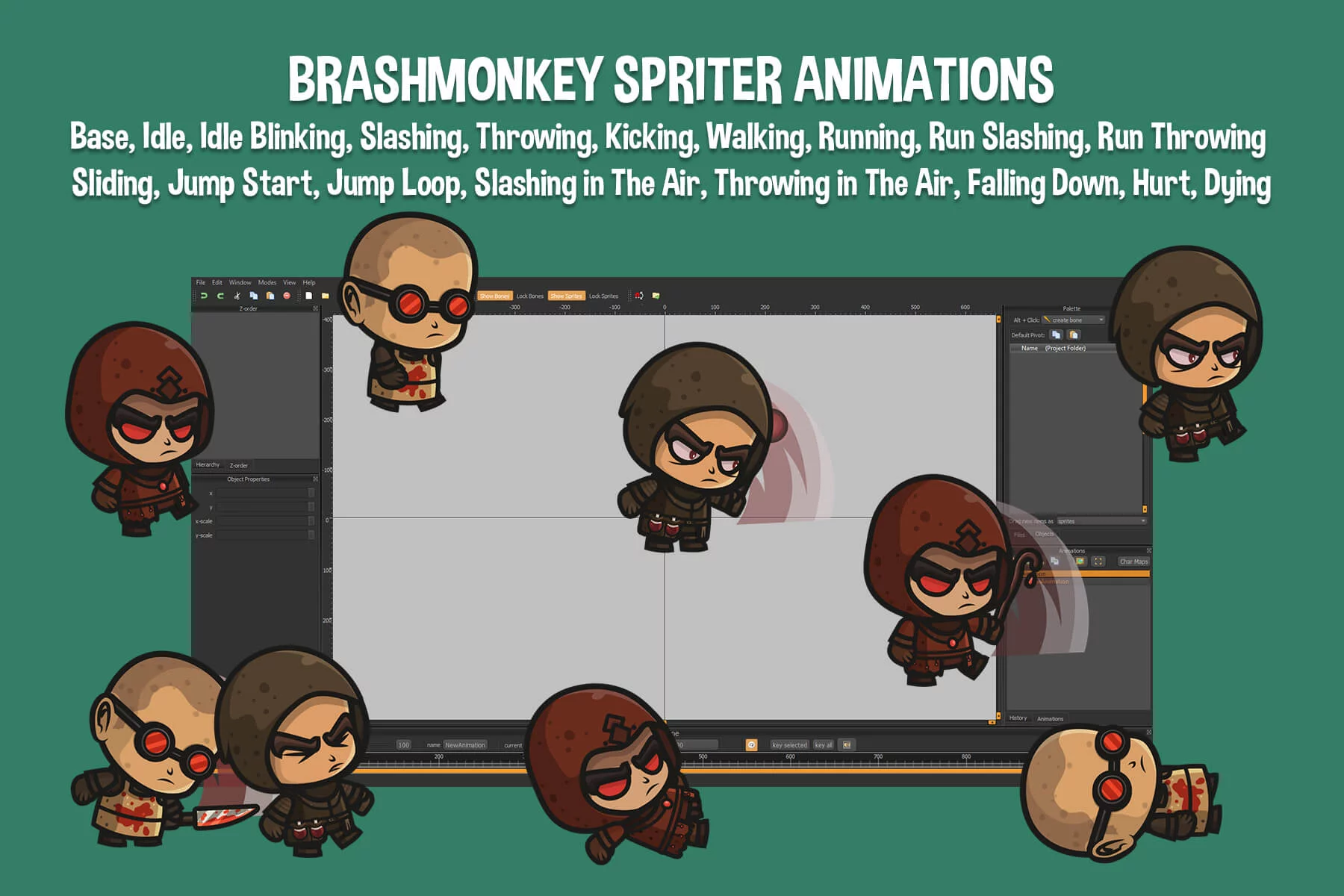
Task: Click the timeline ruler at 200
Action: [x=439, y=757]
